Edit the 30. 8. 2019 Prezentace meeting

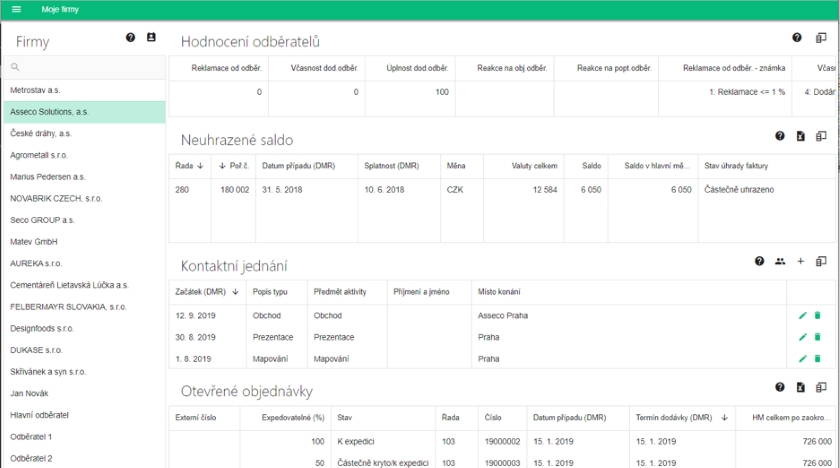[802, 337]
